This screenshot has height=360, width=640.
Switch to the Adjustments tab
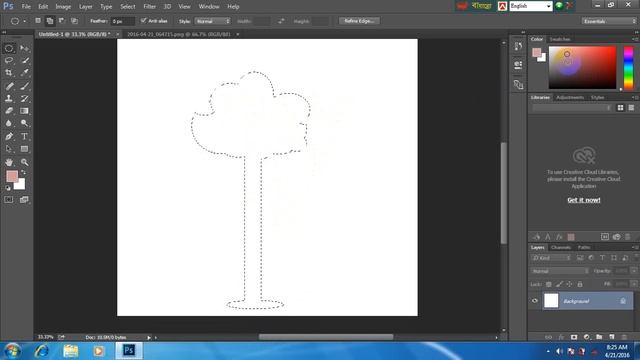(x=570, y=98)
